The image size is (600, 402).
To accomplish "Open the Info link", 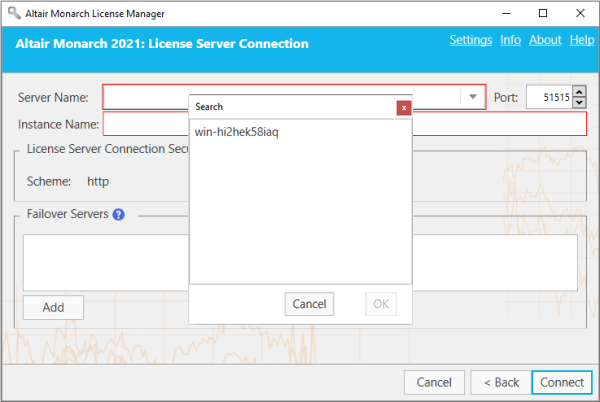I will 510,40.
